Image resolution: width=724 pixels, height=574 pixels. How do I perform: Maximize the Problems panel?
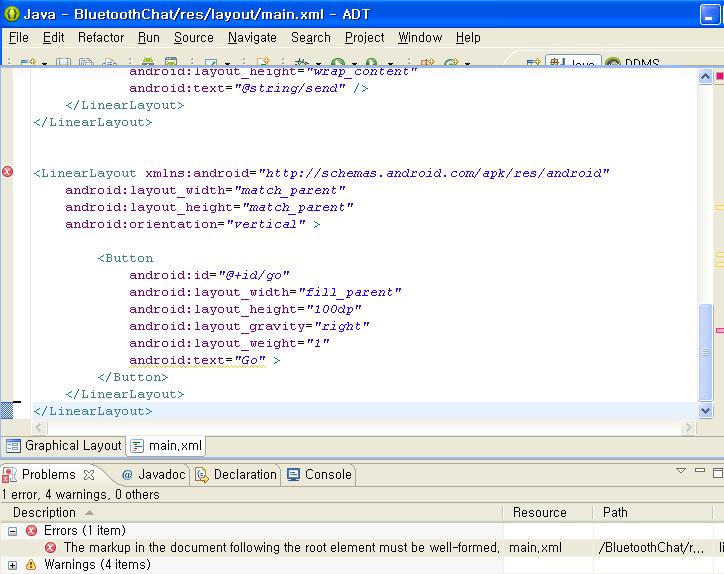718,472
